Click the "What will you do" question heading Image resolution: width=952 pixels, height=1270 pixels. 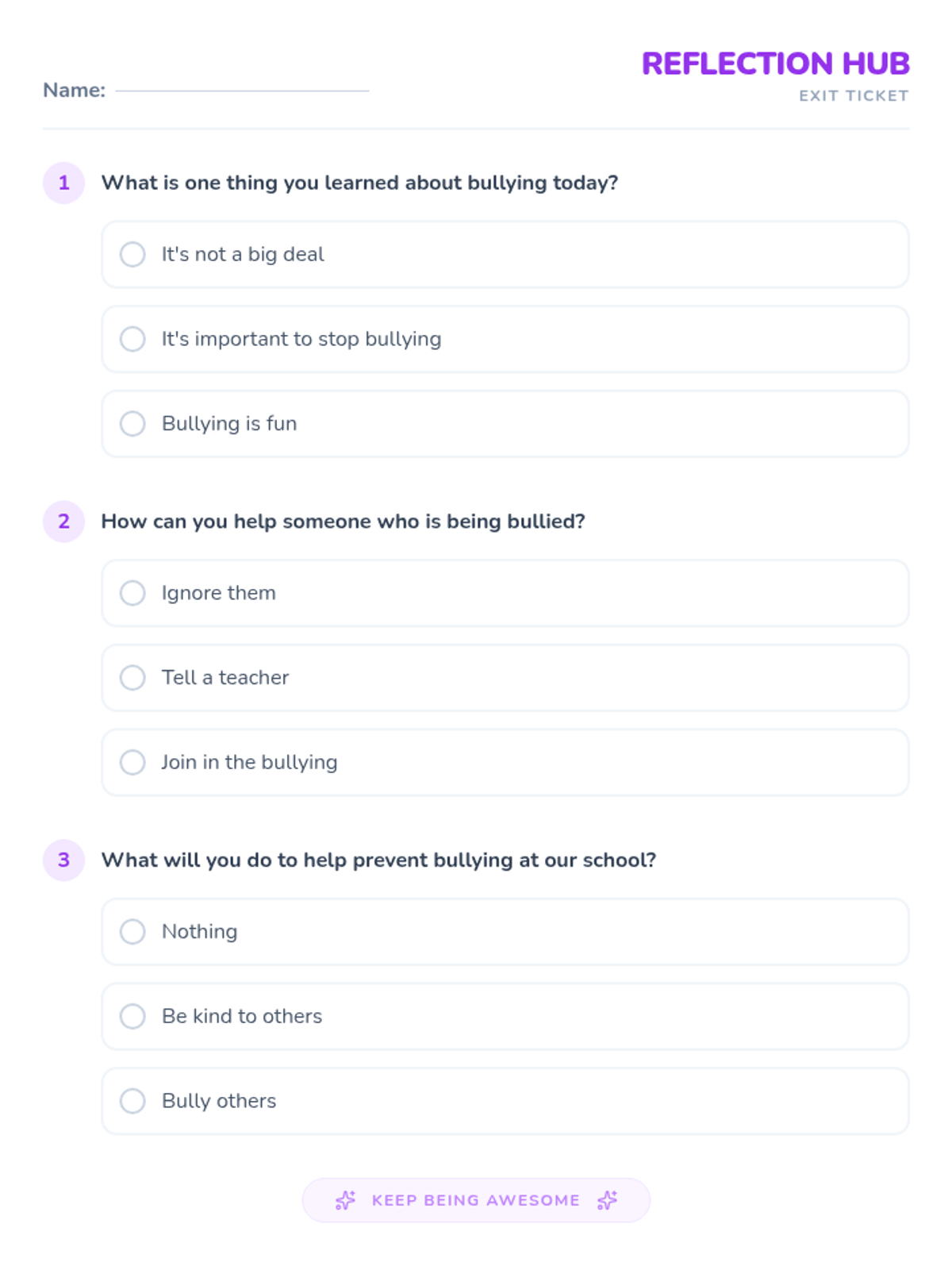click(378, 860)
